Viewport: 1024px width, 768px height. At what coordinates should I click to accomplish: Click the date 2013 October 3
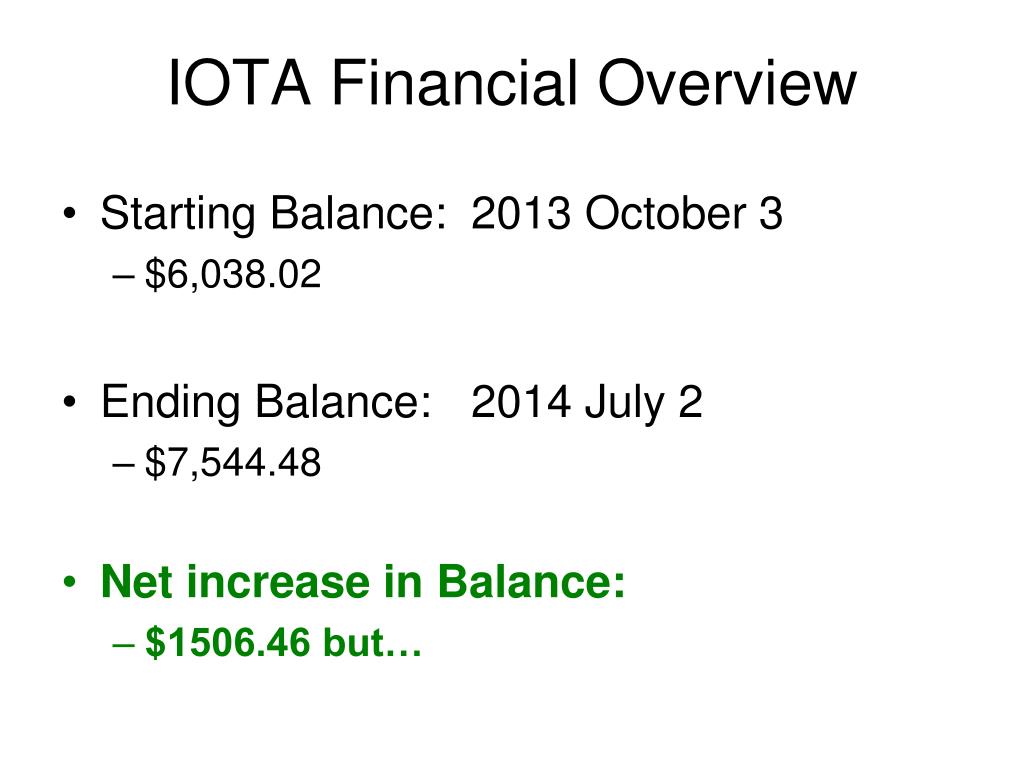pos(627,214)
